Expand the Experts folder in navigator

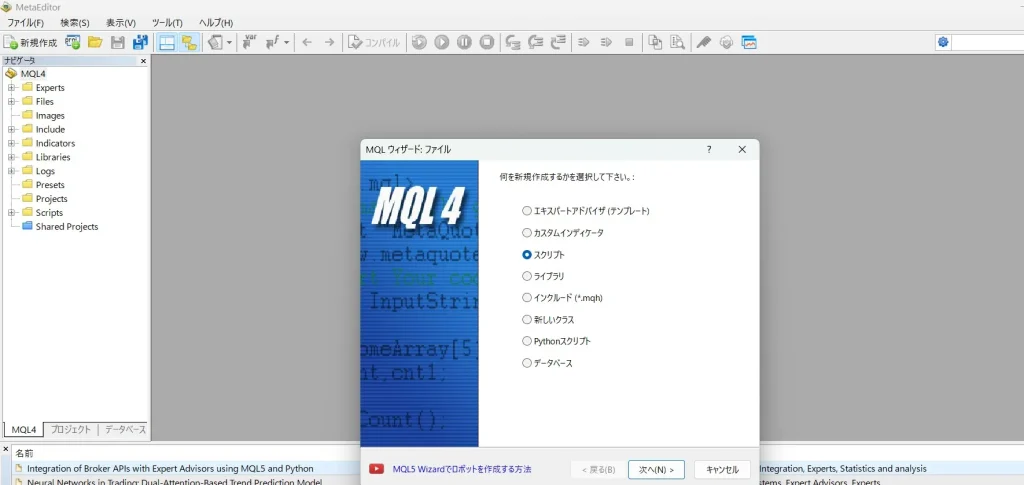(x=11, y=87)
